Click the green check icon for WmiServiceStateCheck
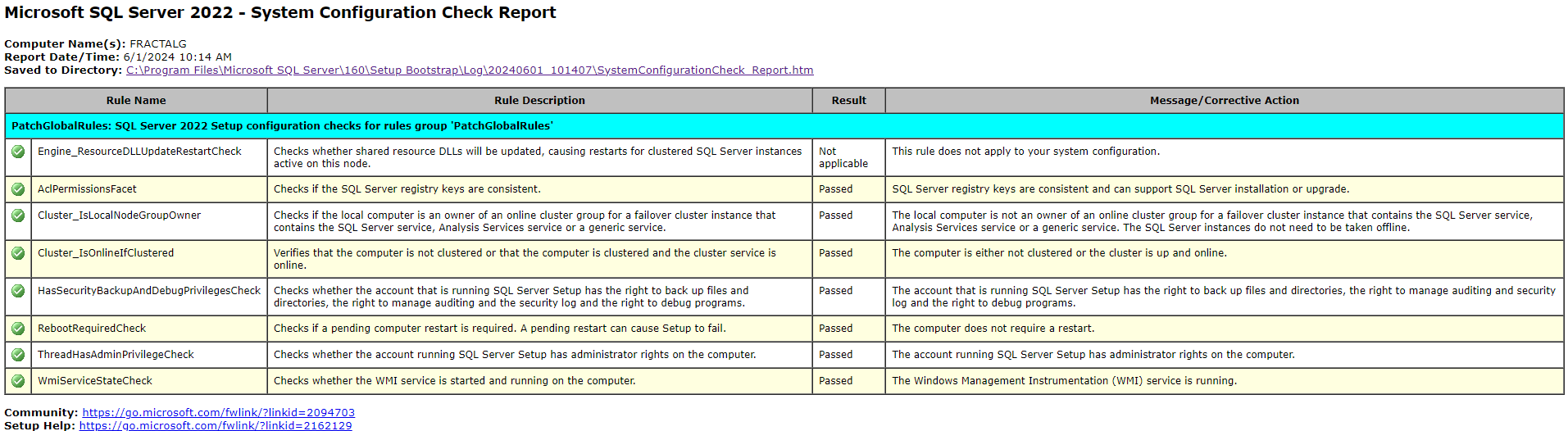Image resolution: width=1568 pixels, height=431 pixels. click(x=18, y=381)
